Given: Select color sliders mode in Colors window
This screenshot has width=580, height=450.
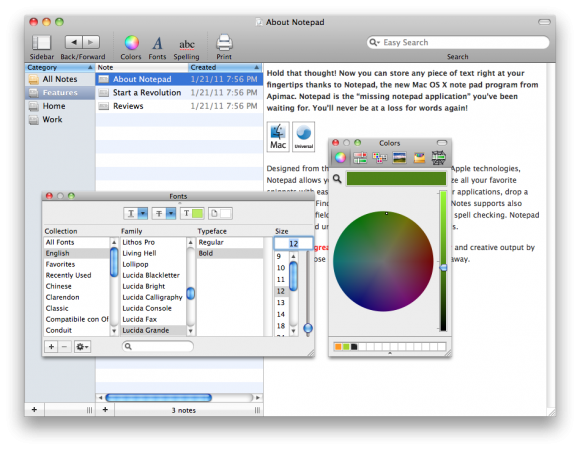Looking at the screenshot, I should (360, 158).
